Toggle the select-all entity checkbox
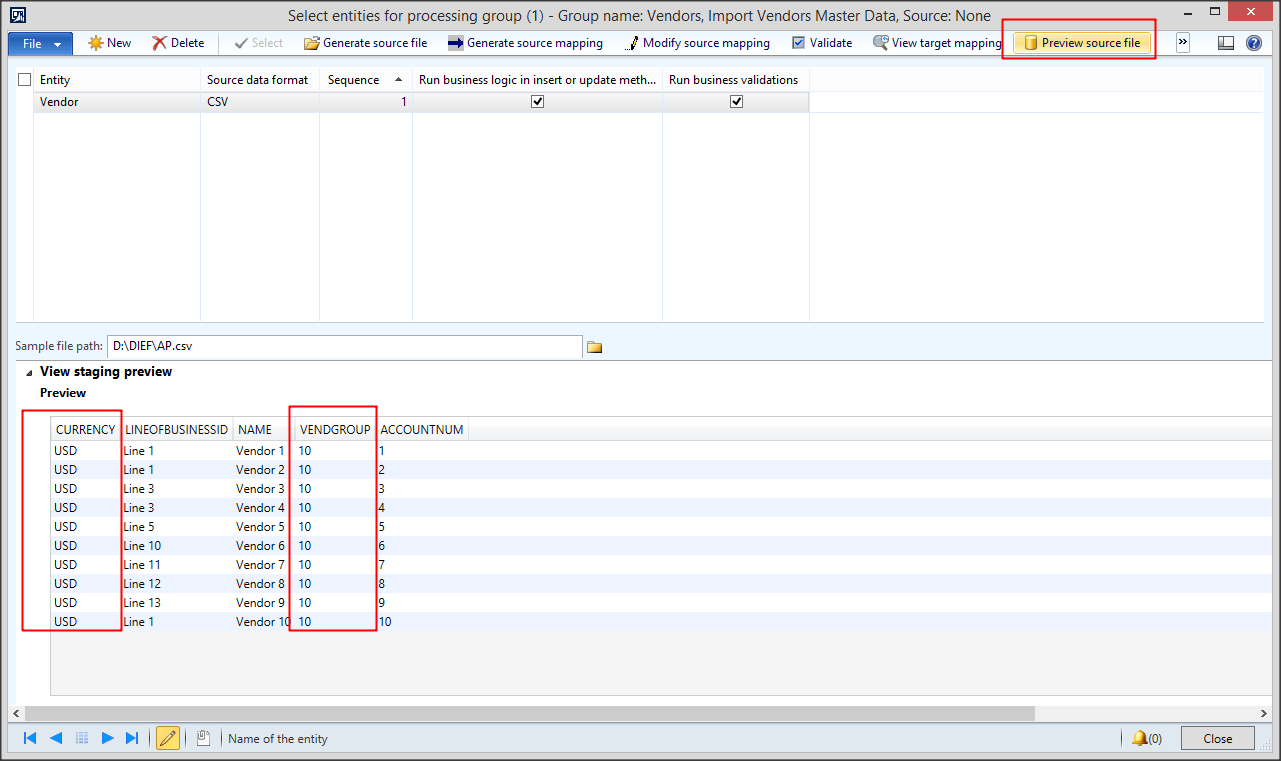The height and width of the screenshot is (761, 1281). click(24, 79)
